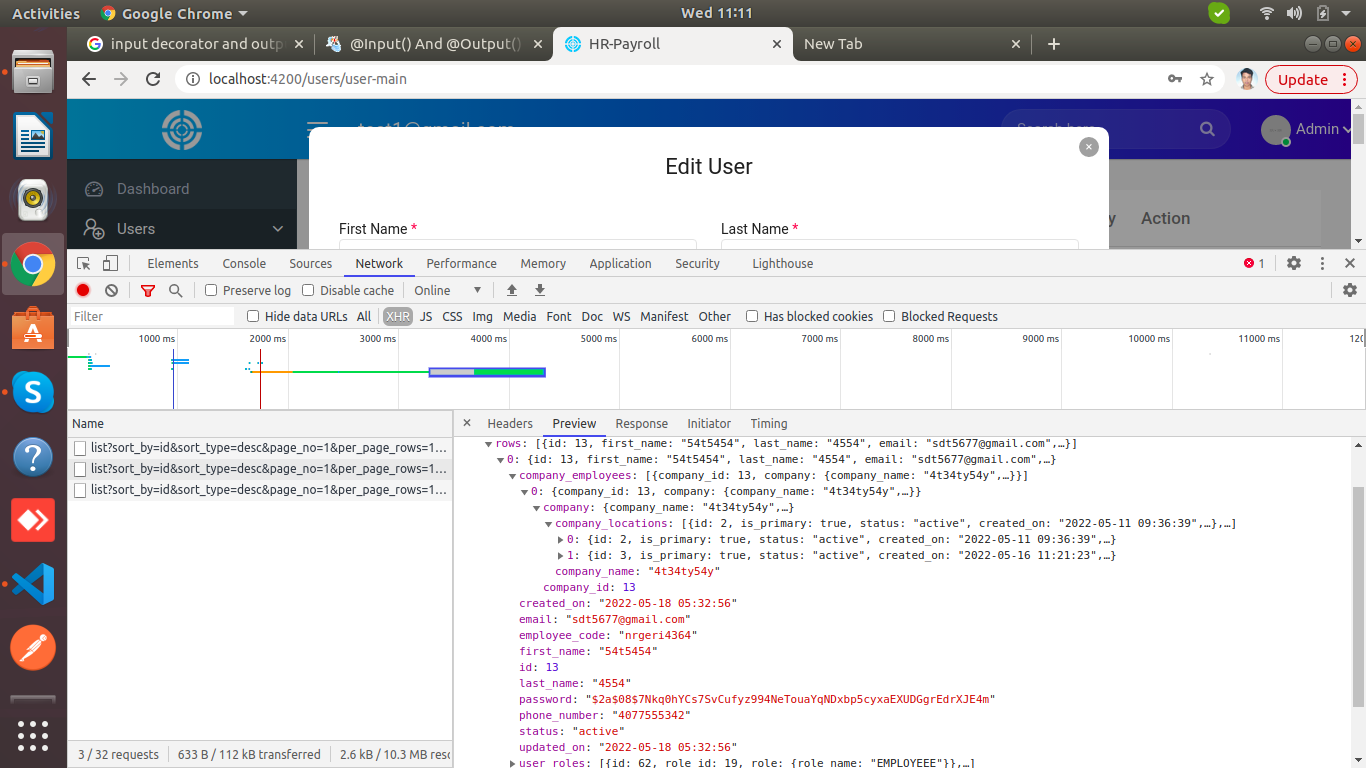Image resolution: width=1366 pixels, height=768 pixels.
Task: Tick the Hide data URLs checkbox
Action: click(x=253, y=316)
